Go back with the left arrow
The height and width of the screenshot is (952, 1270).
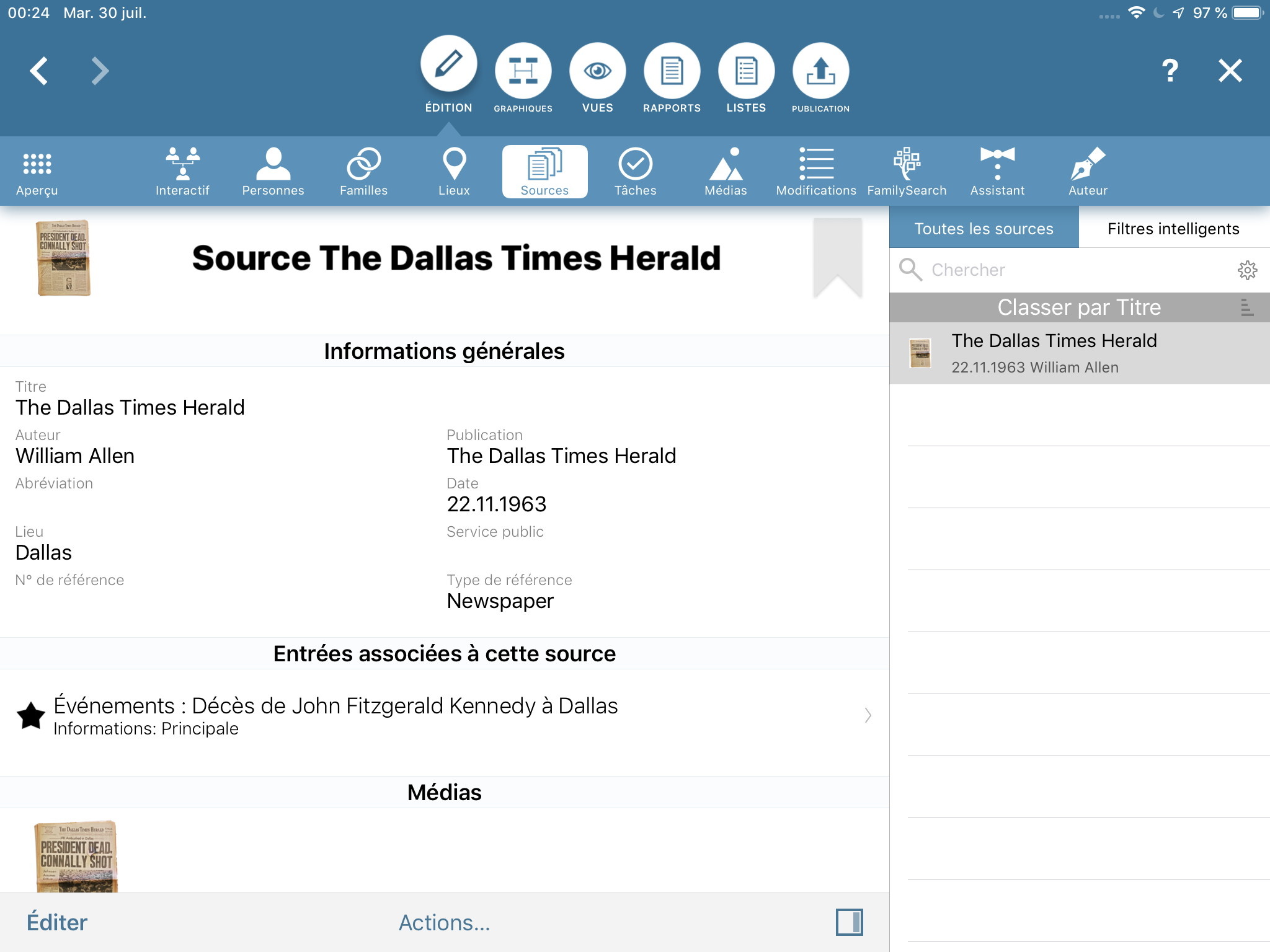(39, 71)
